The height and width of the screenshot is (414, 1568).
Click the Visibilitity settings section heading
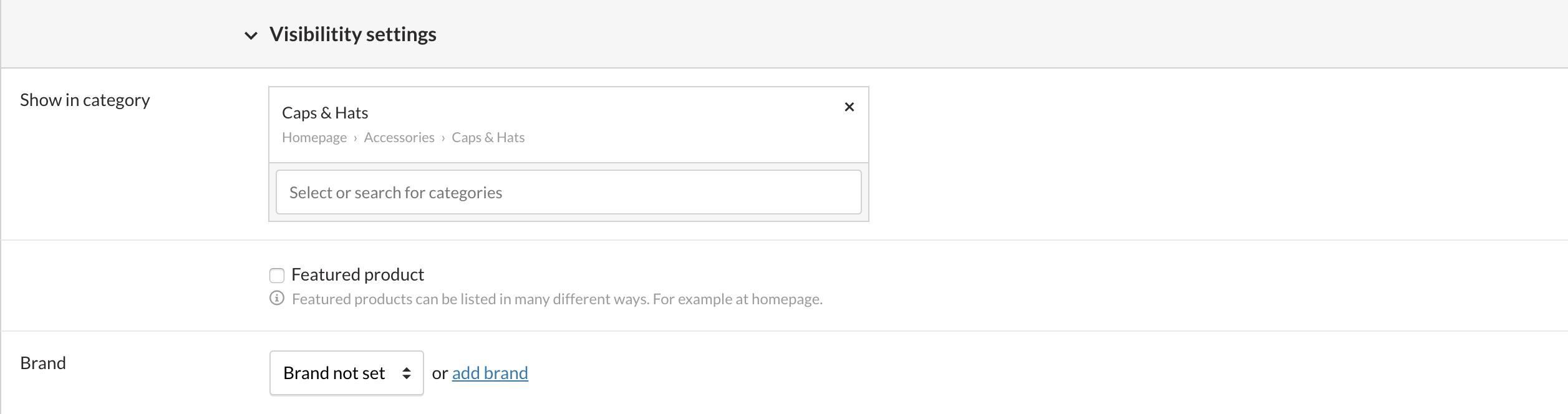point(352,34)
